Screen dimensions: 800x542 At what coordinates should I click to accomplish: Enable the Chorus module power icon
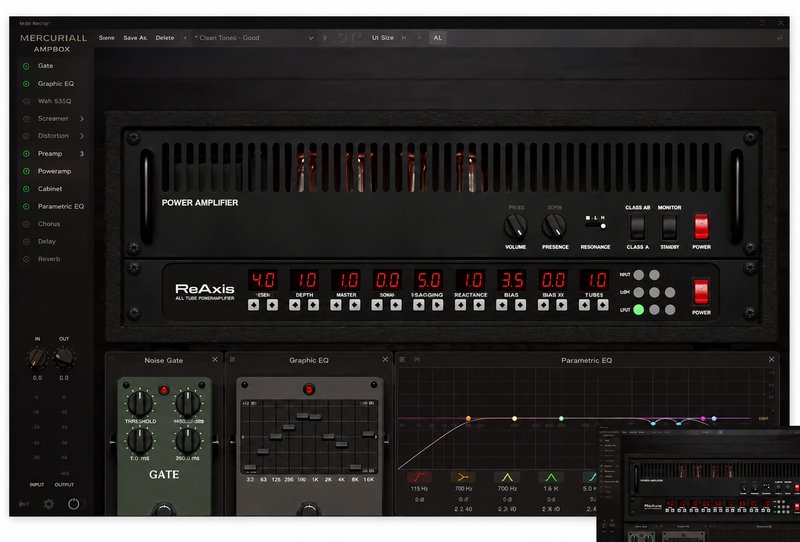tap(26, 224)
